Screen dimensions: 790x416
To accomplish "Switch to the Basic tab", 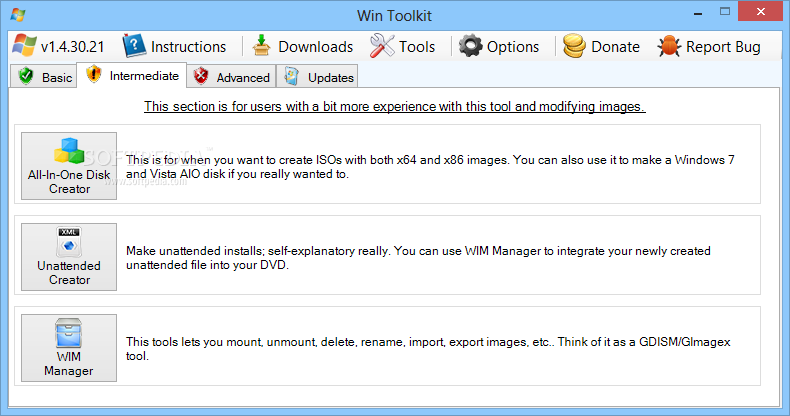I will point(44,76).
